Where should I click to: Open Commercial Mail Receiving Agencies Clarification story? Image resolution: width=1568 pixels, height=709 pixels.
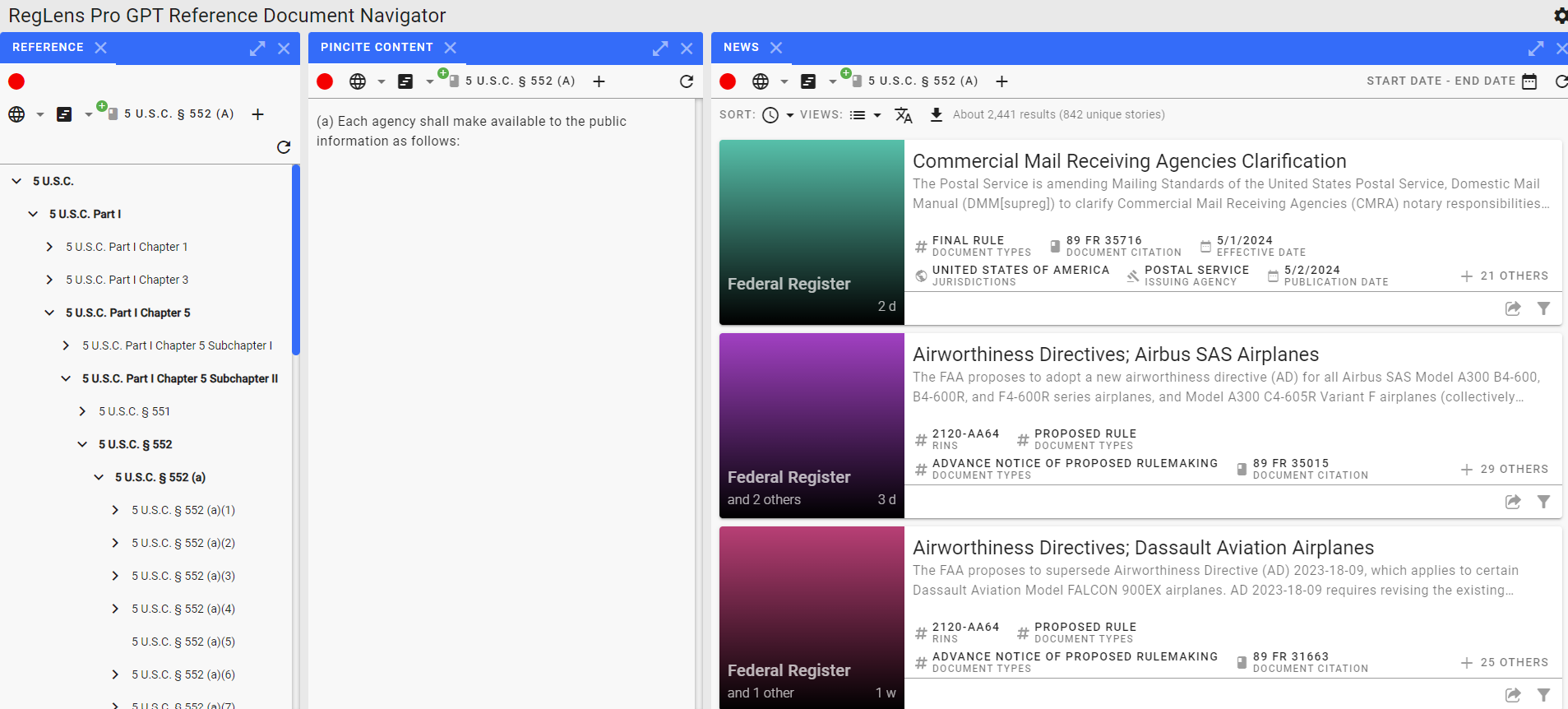tap(1129, 161)
